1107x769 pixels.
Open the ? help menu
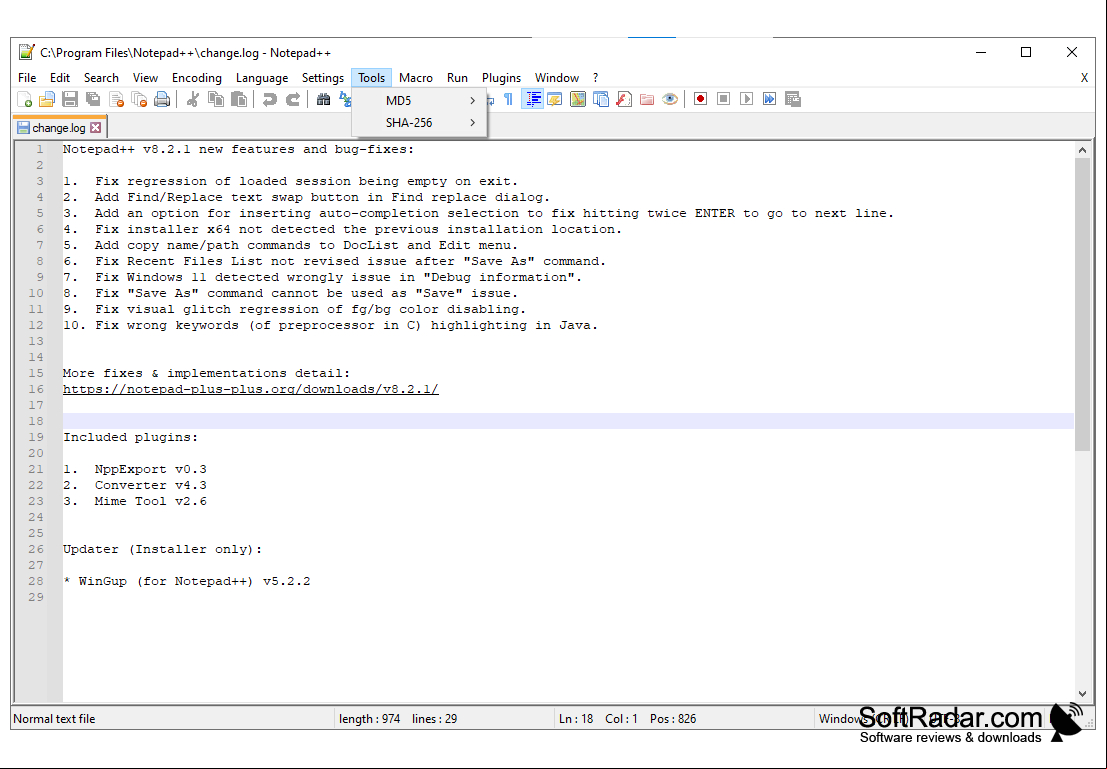[595, 78]
